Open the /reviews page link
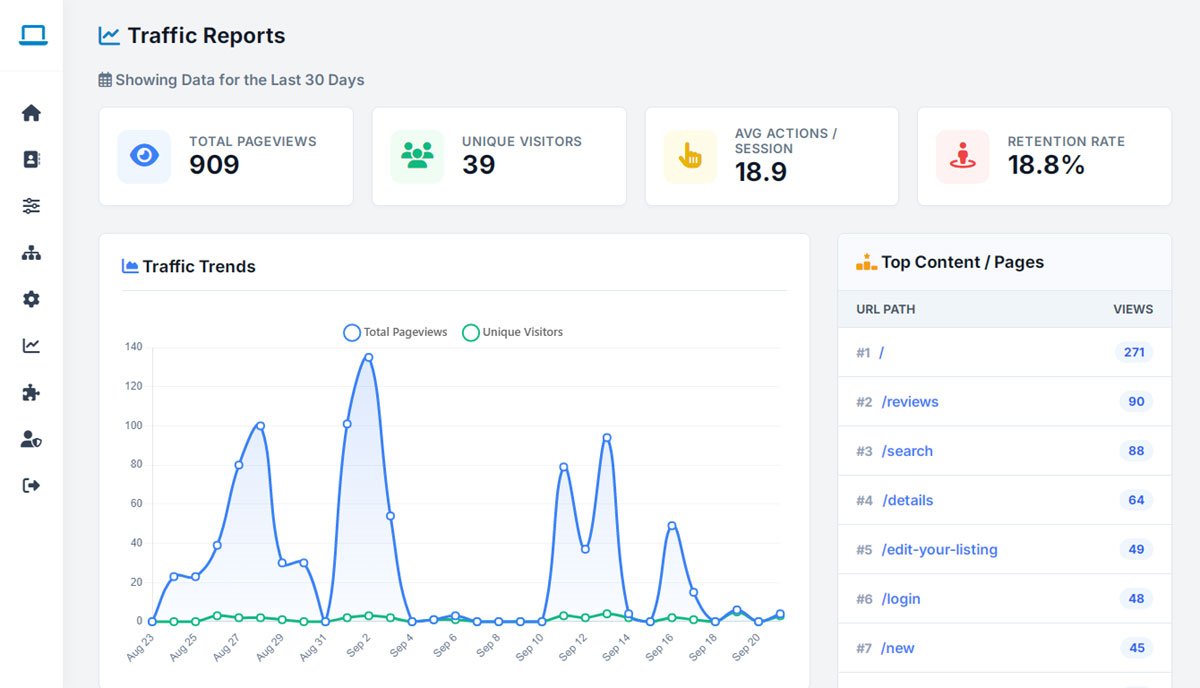 pos(910,402)
